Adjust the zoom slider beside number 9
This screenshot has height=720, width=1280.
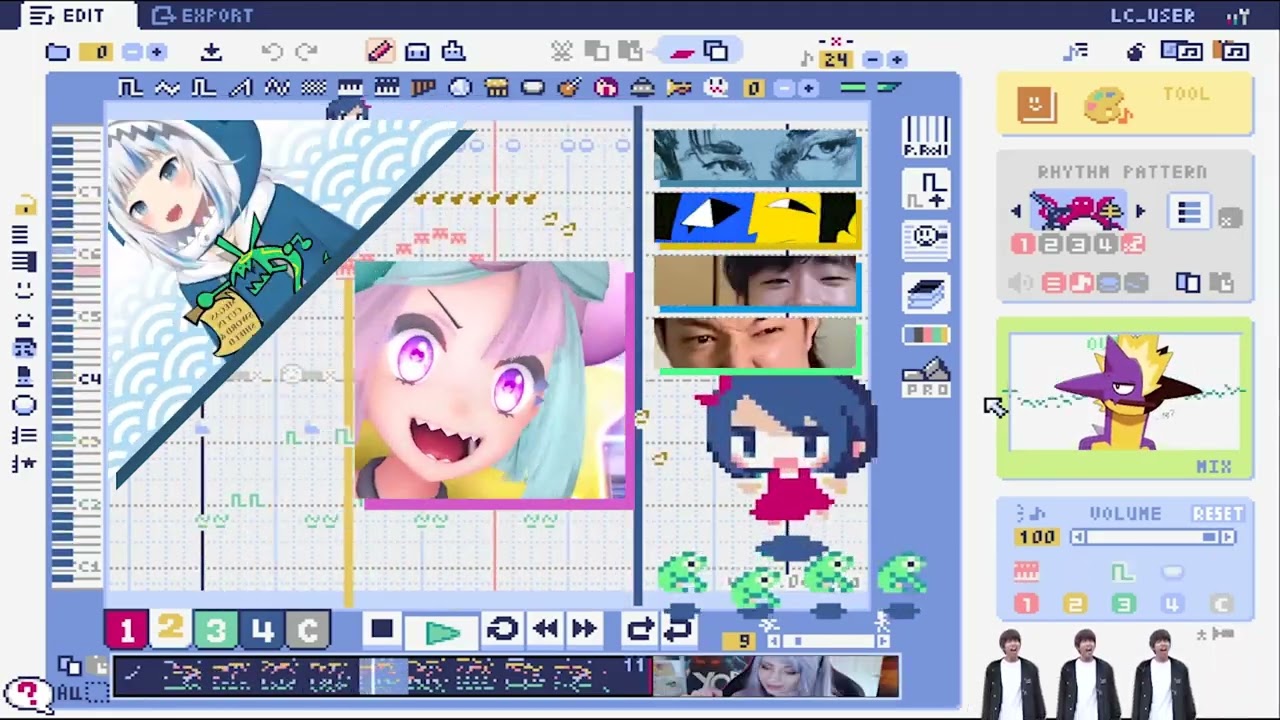tap(826, 641)
